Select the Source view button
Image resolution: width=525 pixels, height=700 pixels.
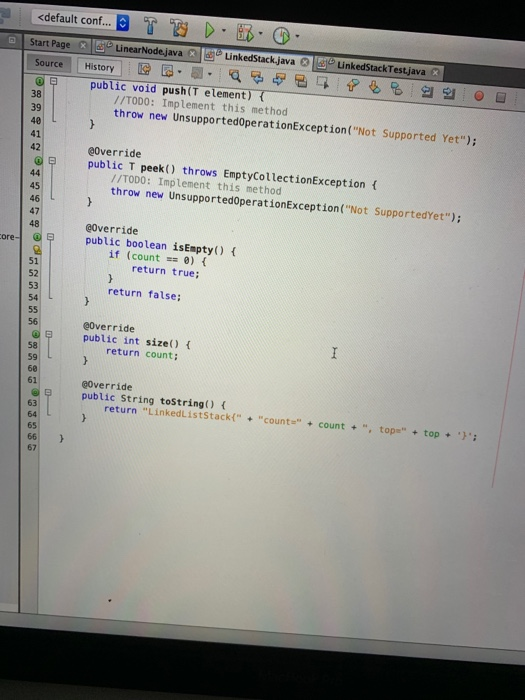point(49,63)
